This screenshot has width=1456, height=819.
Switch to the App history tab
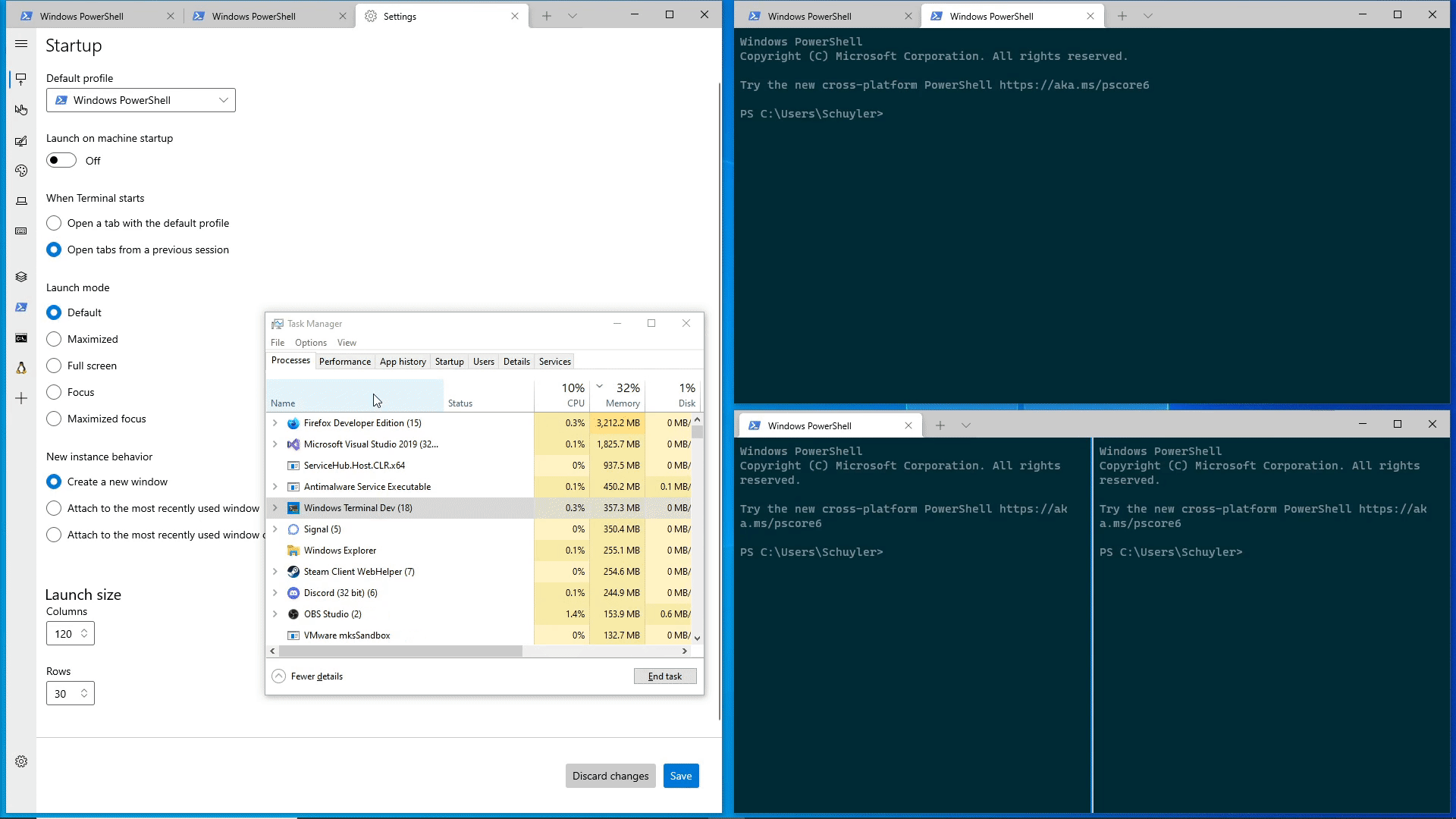click(403, 362)
